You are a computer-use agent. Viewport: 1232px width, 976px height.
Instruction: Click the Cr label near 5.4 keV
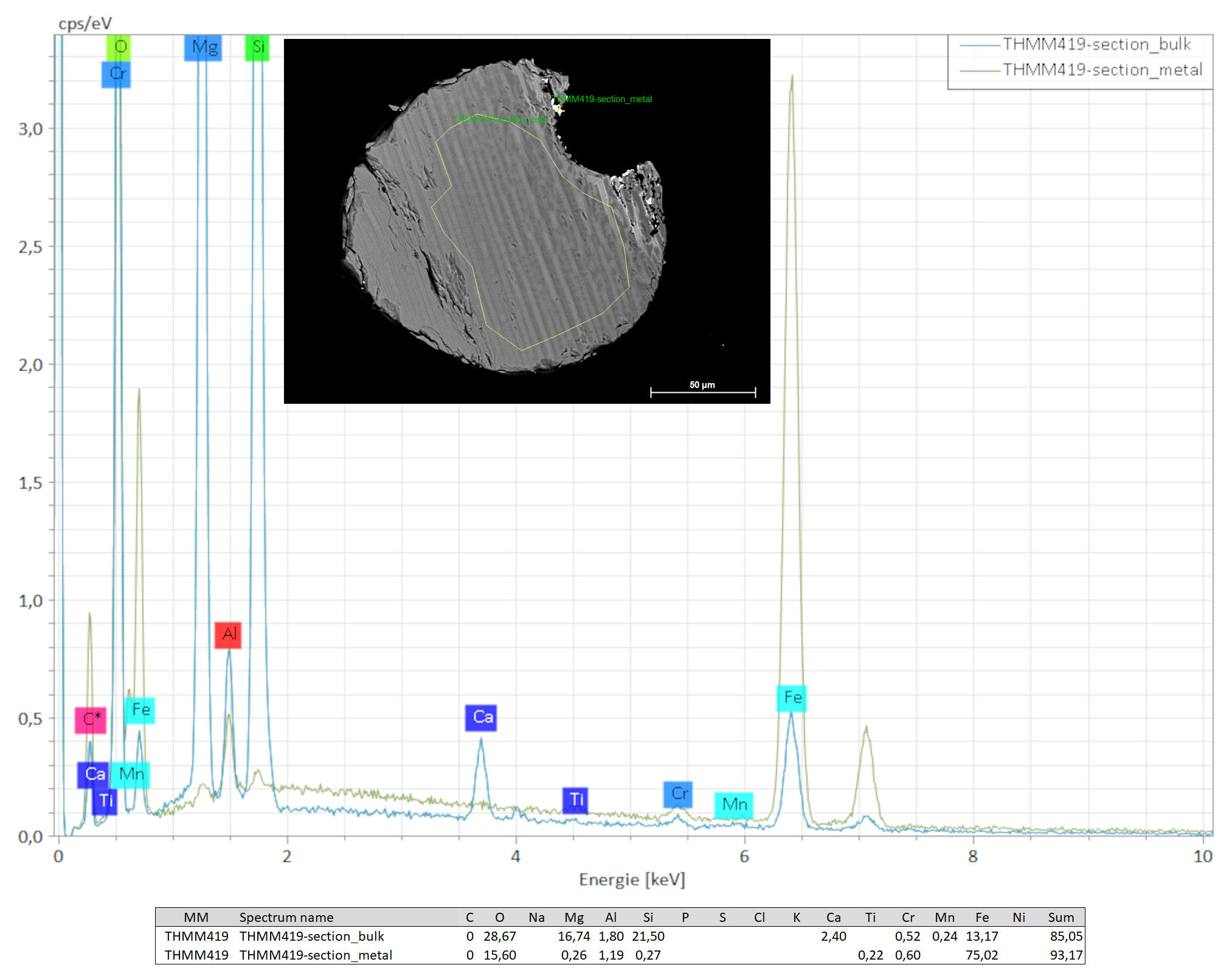(678, 794)
